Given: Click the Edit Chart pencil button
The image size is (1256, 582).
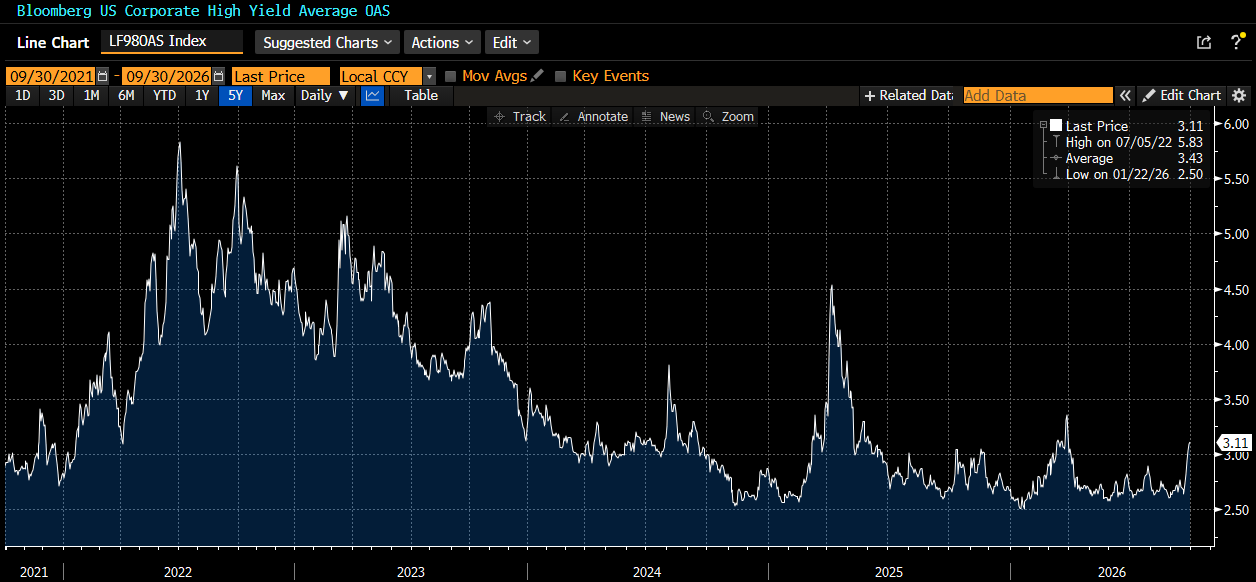Looking at the screenshot, I should coord(1182,95).
